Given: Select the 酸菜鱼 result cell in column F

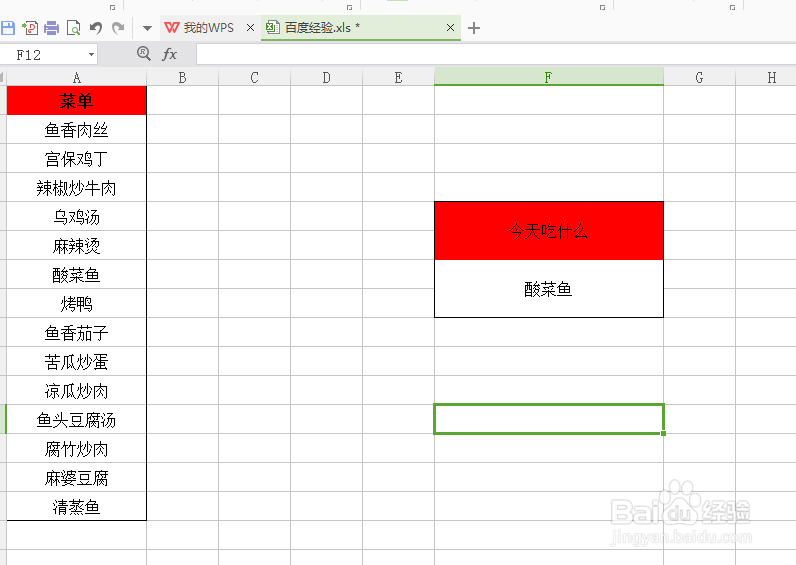Looking at the screenshot, I should (549, 289).
